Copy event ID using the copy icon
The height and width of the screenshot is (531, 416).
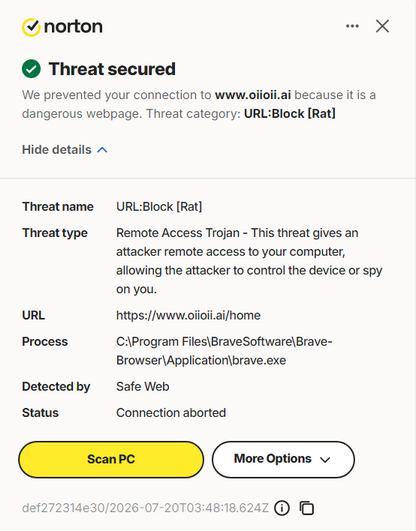[x=307, y=508]
